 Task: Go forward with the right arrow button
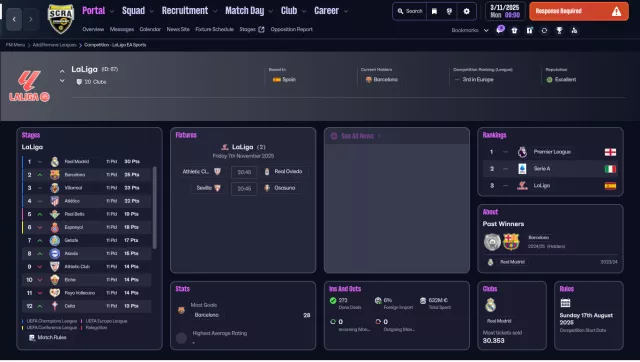pos(31,19)
